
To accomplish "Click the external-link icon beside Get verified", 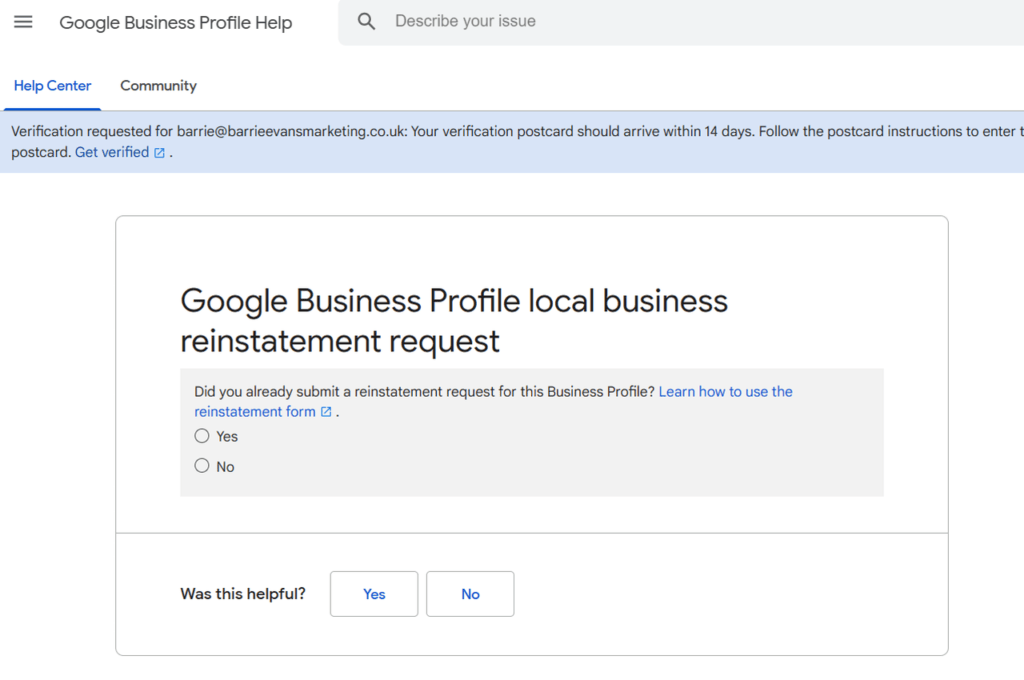I will pos(159,152).
